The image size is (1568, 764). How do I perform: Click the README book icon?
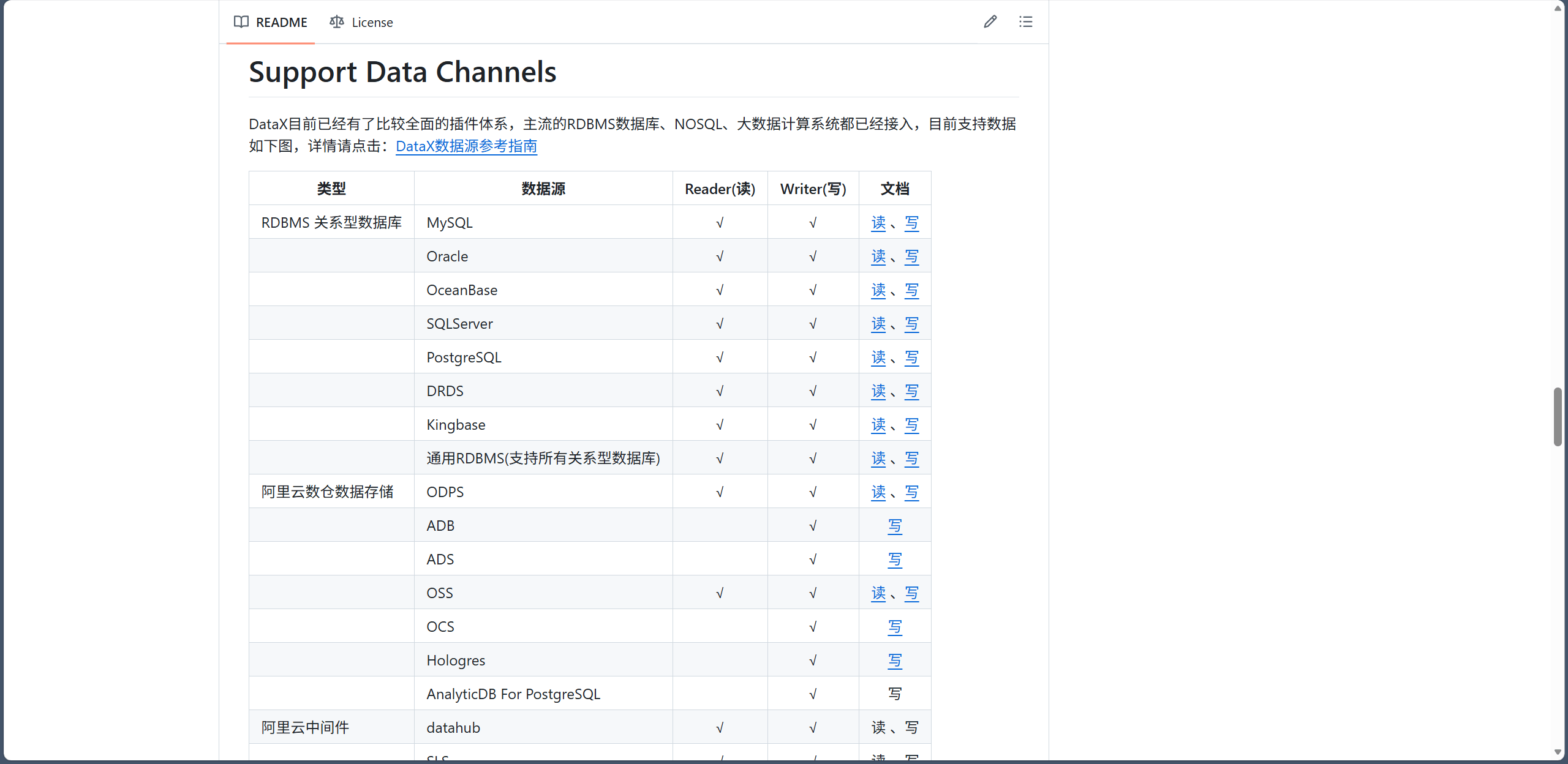[x=241, y=22]
